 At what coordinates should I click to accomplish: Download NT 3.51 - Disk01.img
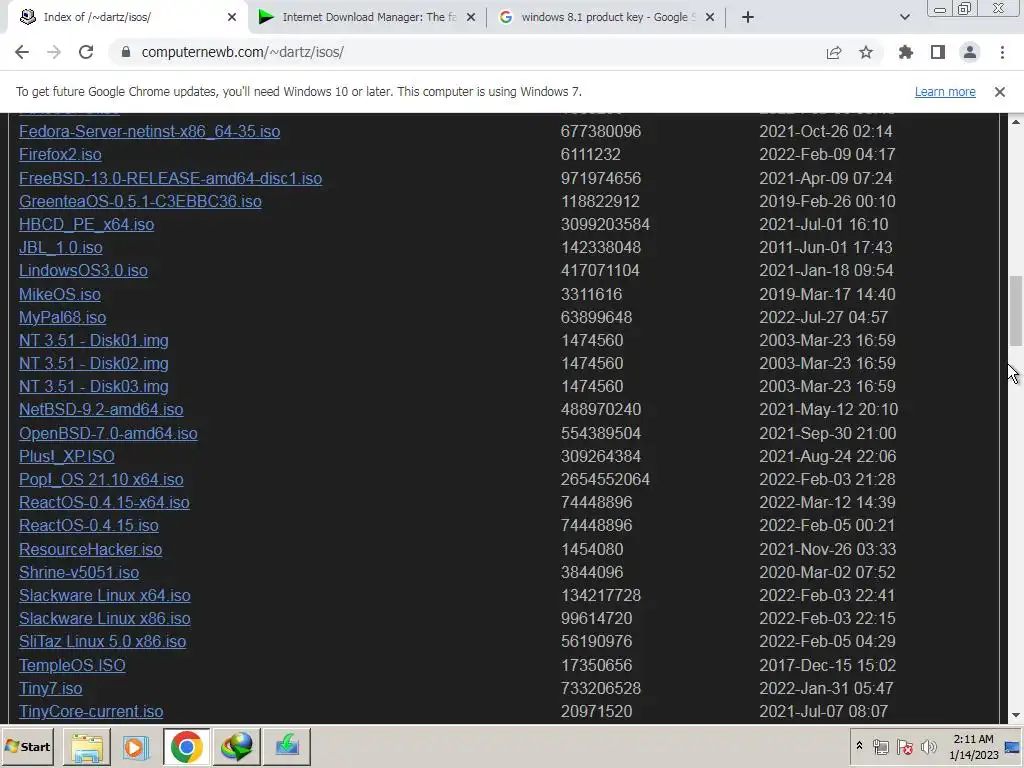tap(93, 340)
